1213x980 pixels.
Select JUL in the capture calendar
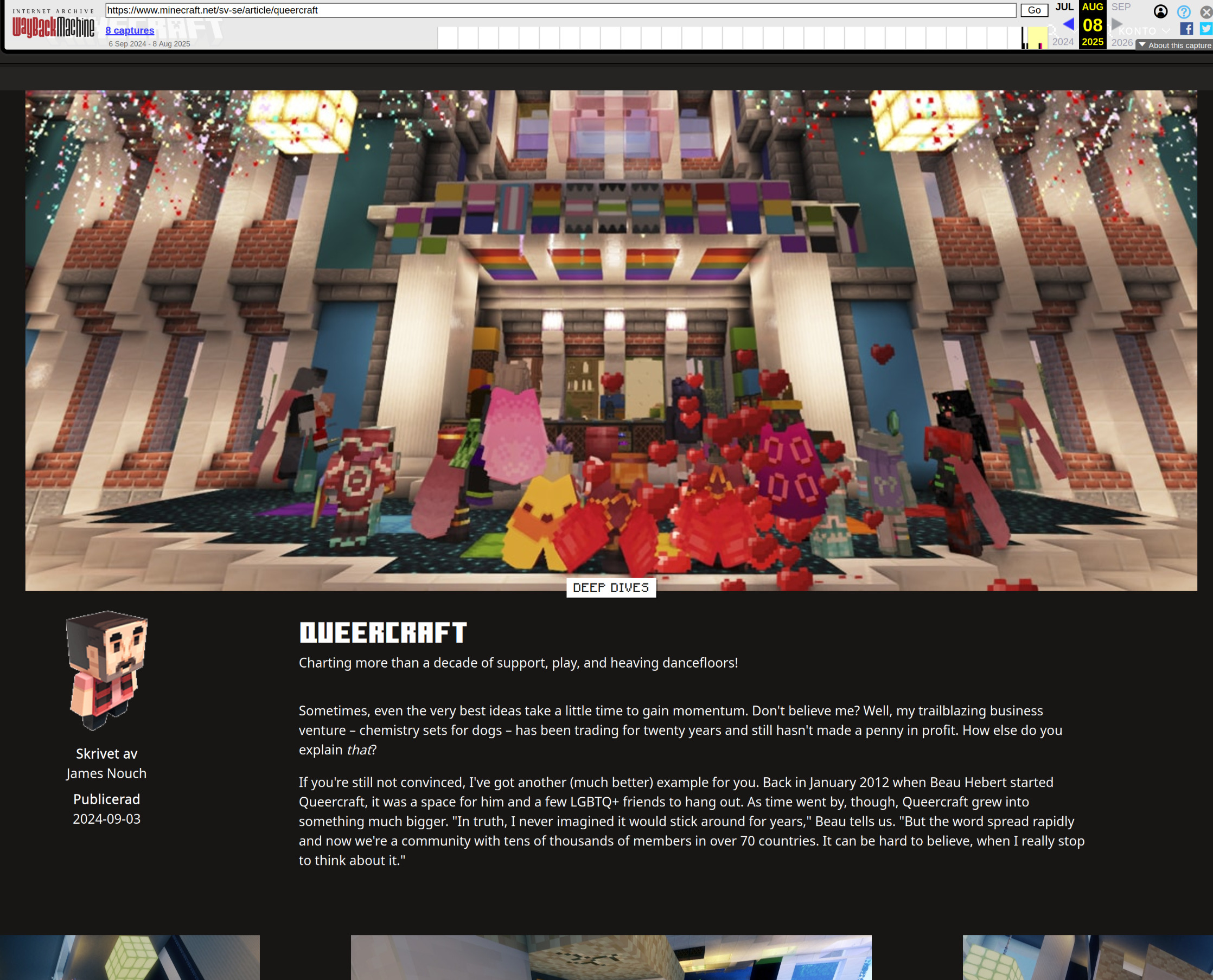[x=1064, y=7]
